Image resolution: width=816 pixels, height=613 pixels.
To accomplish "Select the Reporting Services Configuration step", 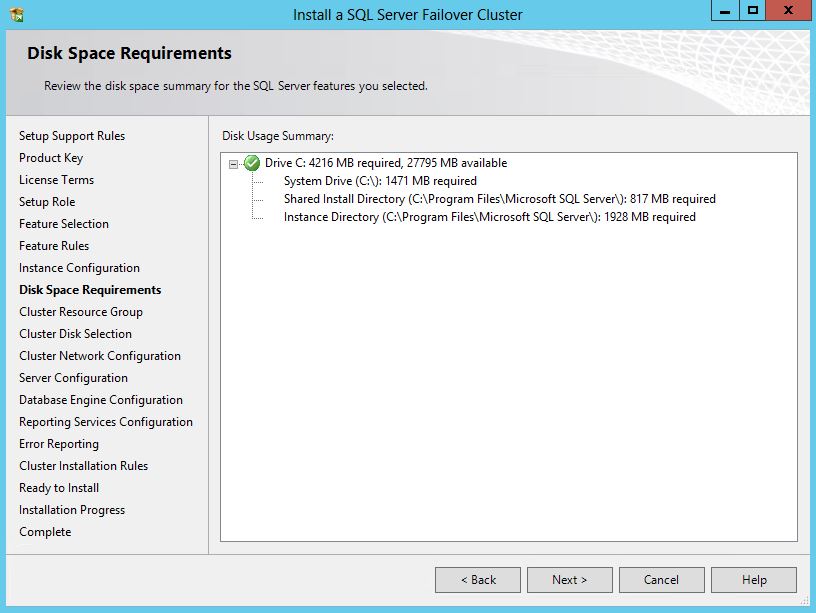I will [x=106, y=422].
